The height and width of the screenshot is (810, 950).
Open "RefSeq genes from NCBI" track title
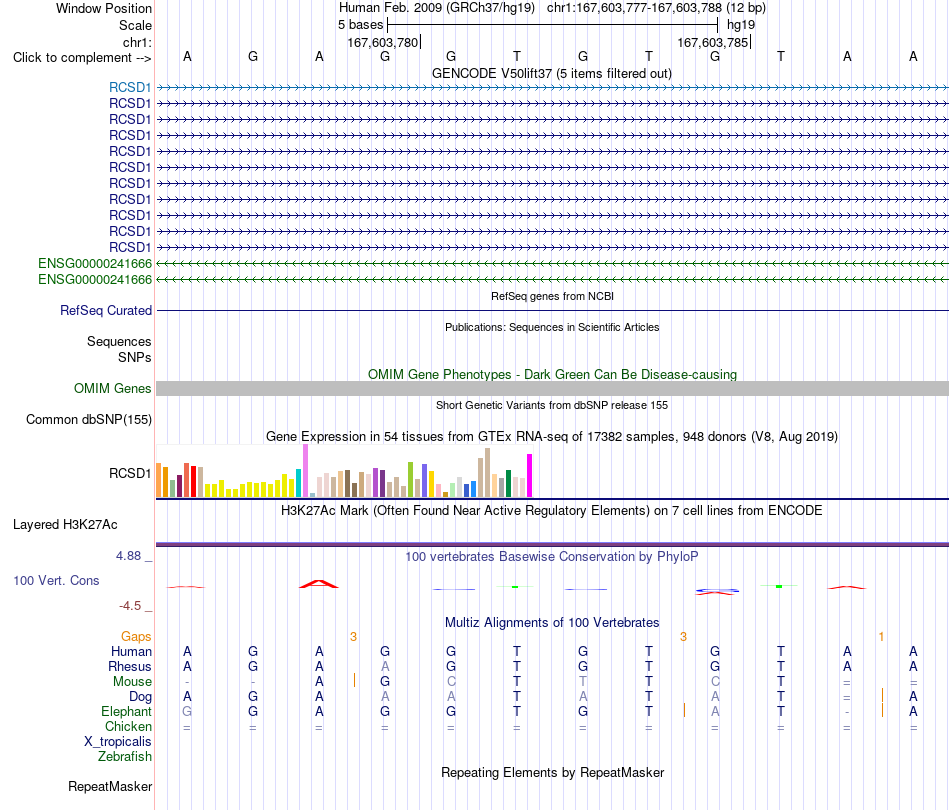click(x=552, y=296)
